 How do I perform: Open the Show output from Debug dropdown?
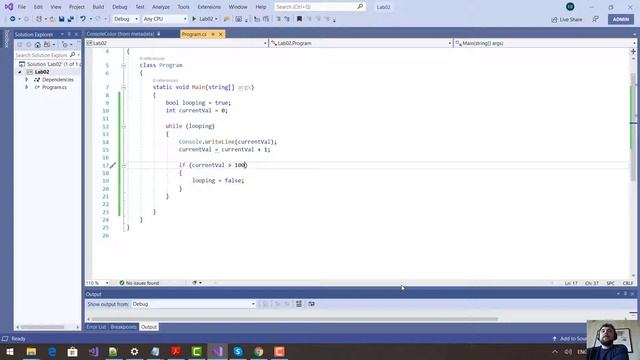(193, 304)
